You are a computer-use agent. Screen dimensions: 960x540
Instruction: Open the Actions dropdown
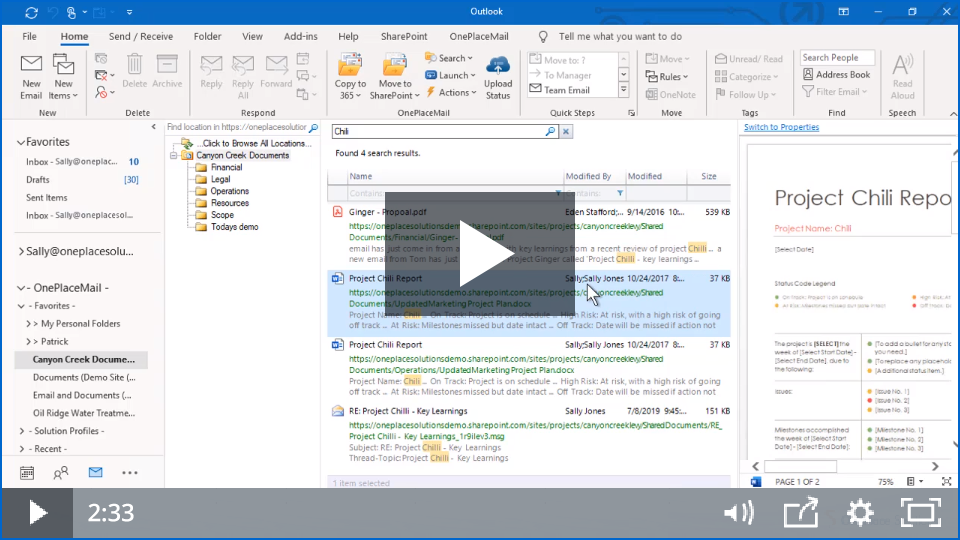(451, 92)
